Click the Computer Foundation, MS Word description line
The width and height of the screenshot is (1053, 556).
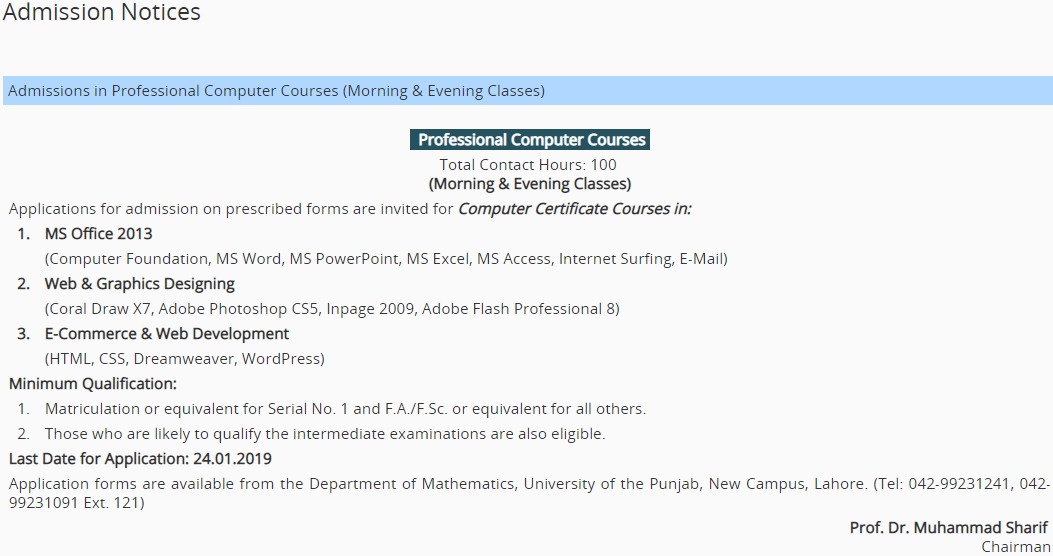(x=386, y=259)
